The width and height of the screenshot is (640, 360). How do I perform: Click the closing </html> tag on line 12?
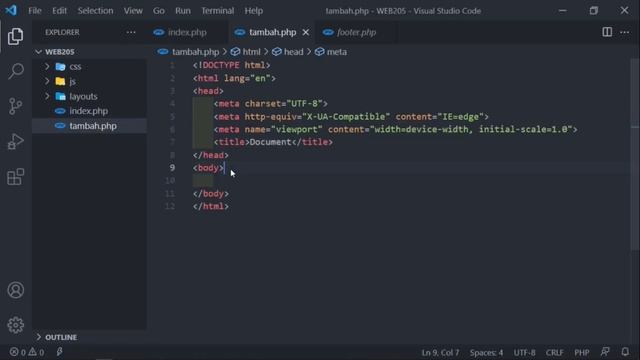[x=211, y=207]
